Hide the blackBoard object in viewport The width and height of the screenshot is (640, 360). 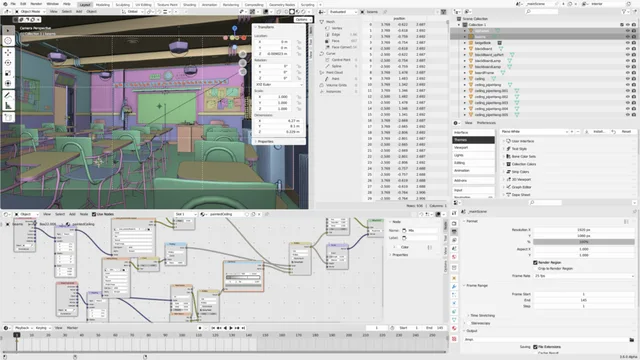(627, 49)
